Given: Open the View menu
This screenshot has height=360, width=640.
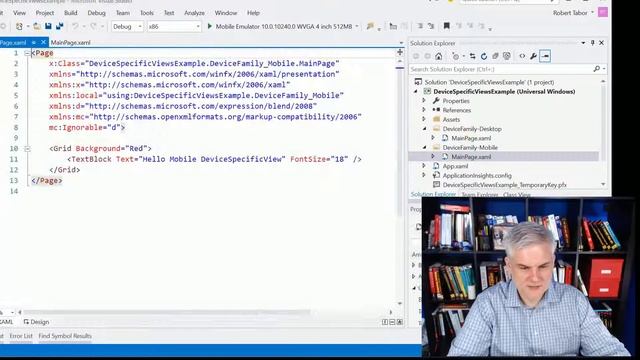Looking at the screenshot, I should point(19,13).
